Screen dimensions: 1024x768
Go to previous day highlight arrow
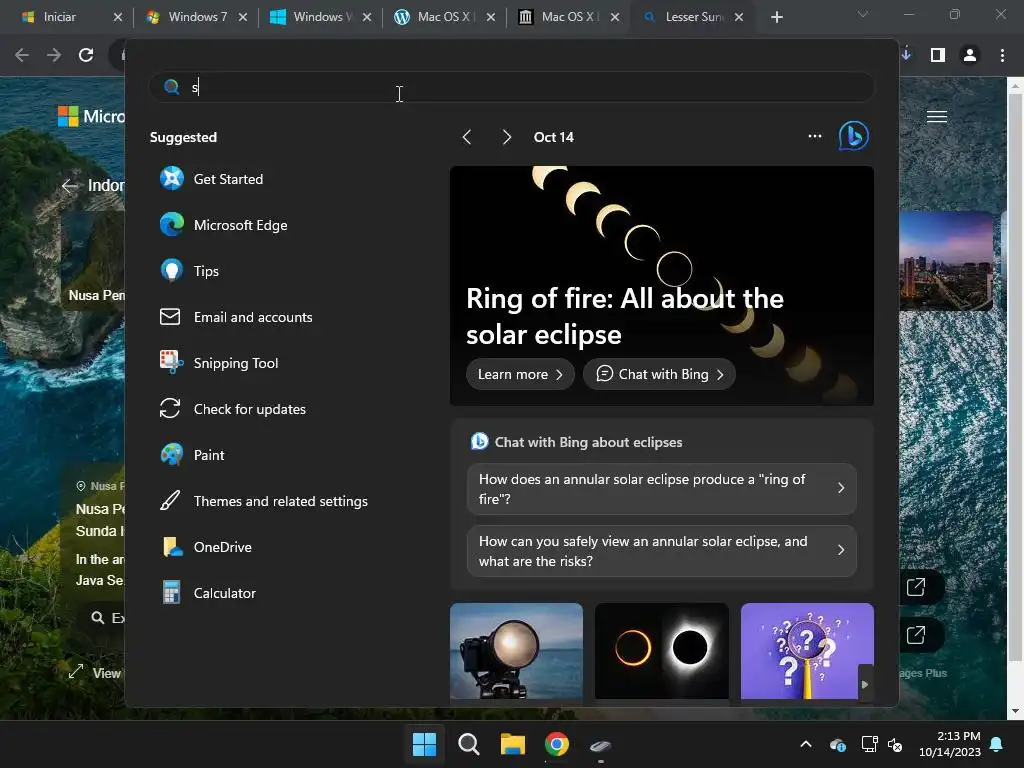[x=466, y=136]
